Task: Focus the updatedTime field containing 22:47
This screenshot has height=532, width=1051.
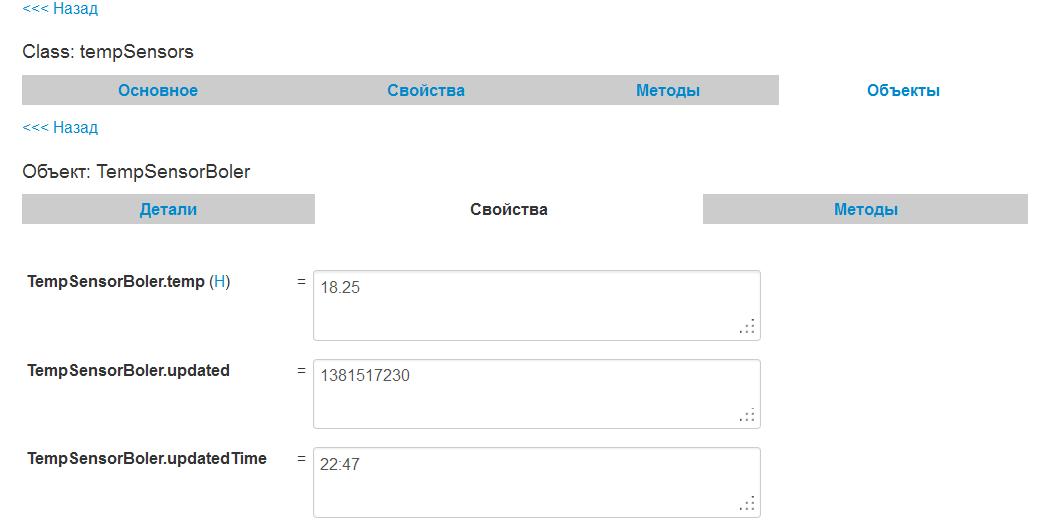Action: click(536, 481)
